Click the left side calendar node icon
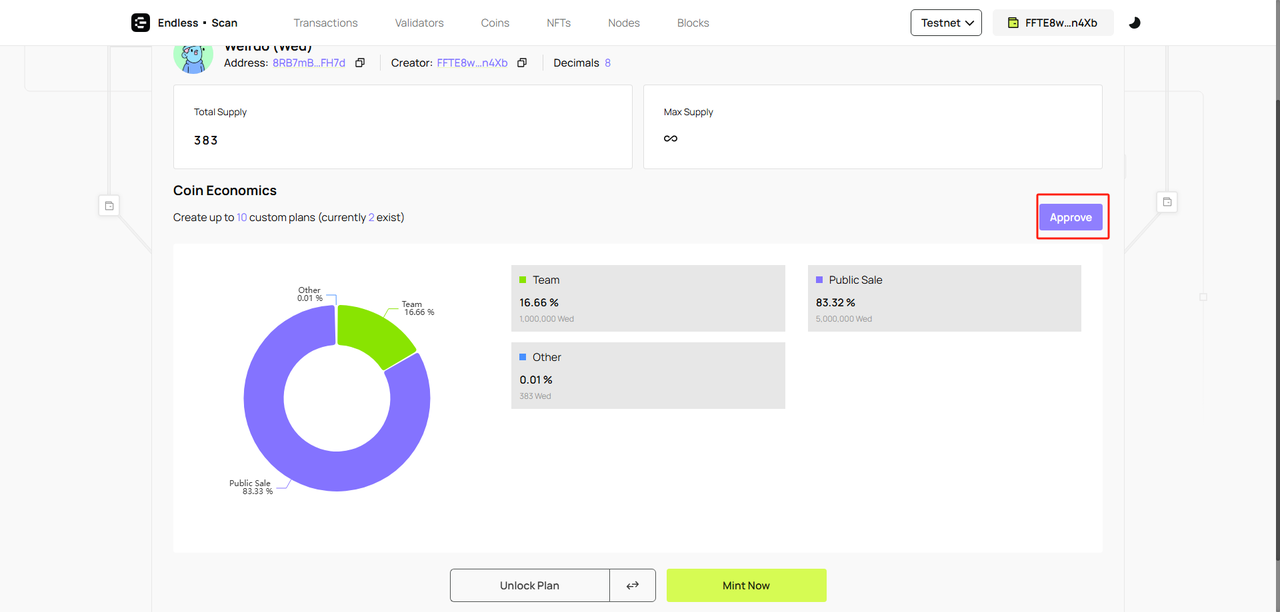 (110, 205)
